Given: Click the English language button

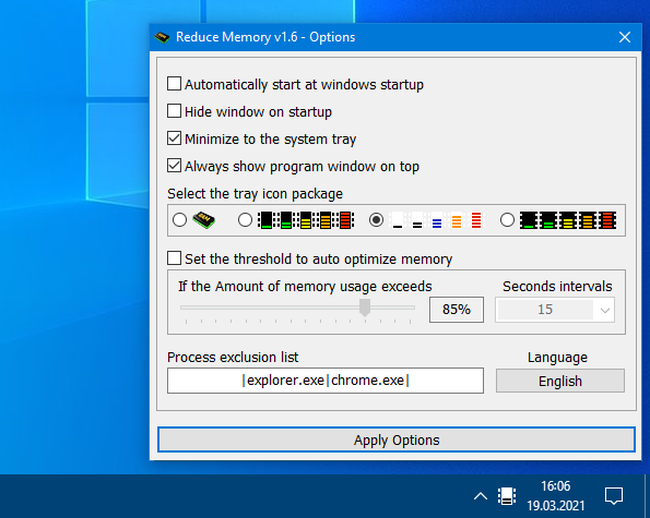Looking at the screenshot, I should tap(560, 381).
